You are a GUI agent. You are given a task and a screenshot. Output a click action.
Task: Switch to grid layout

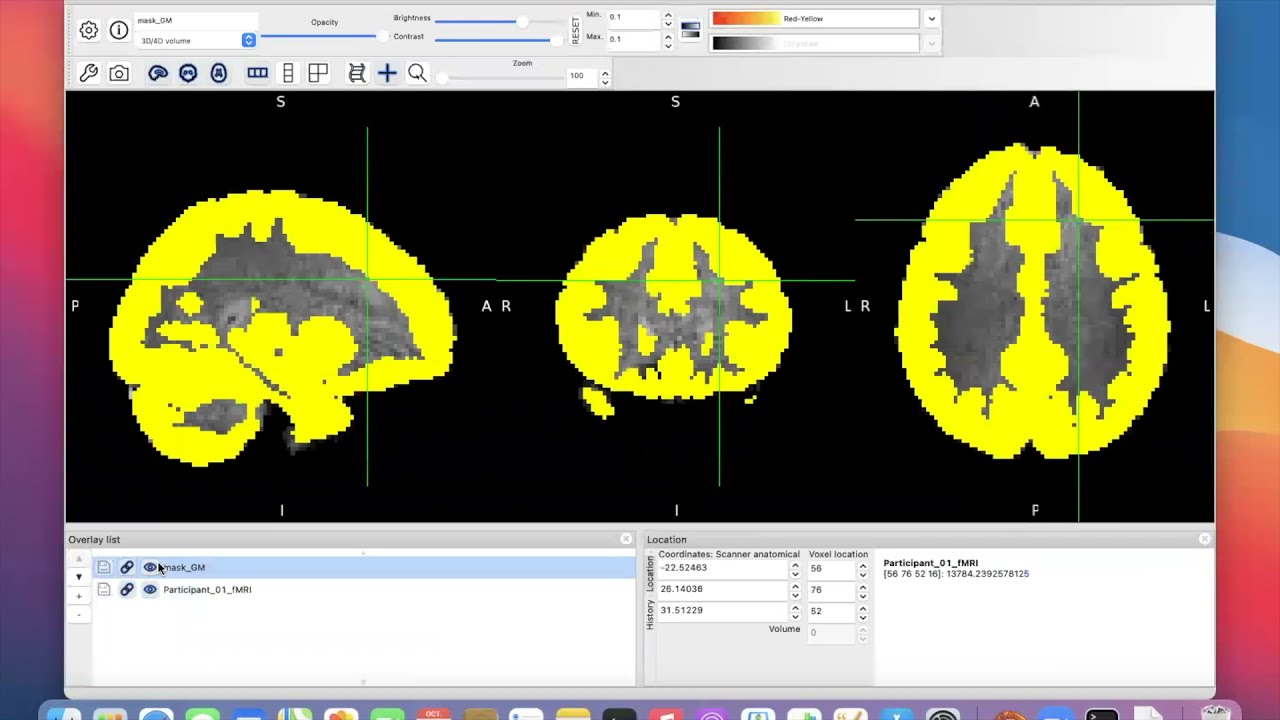click(x=318, y=73)
